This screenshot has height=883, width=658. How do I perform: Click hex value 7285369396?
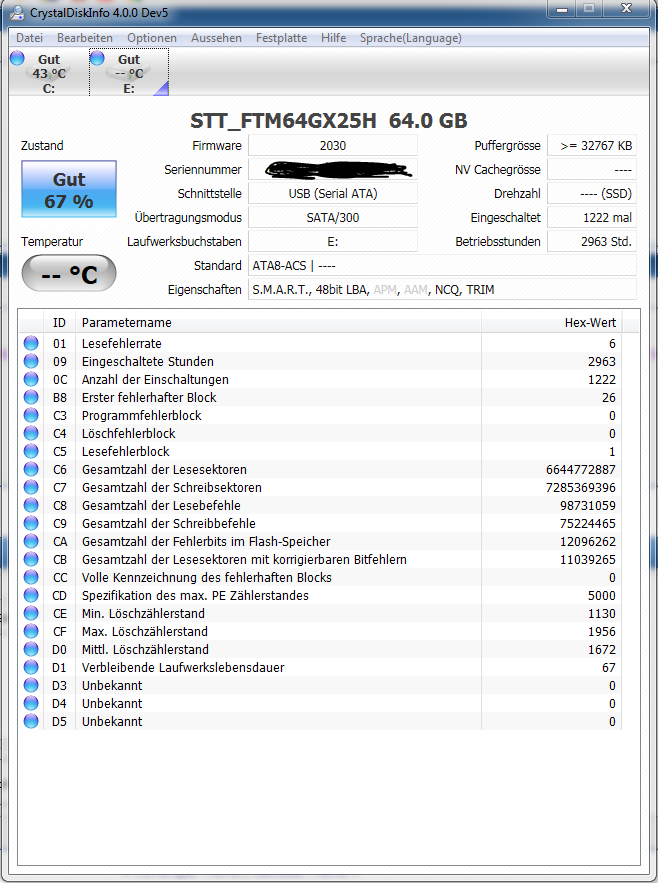point(580,487)
